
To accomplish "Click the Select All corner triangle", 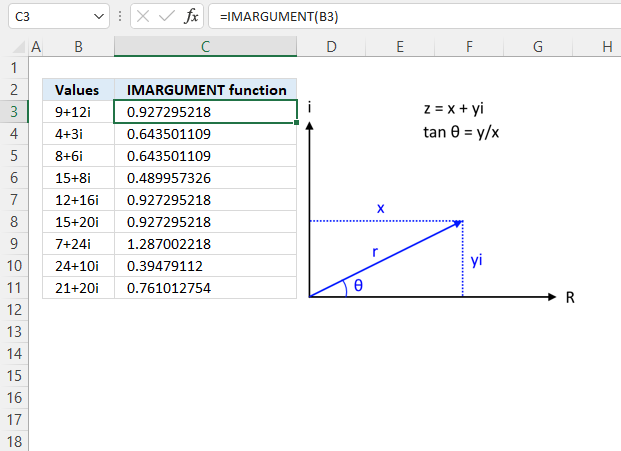I will (19, 47).
